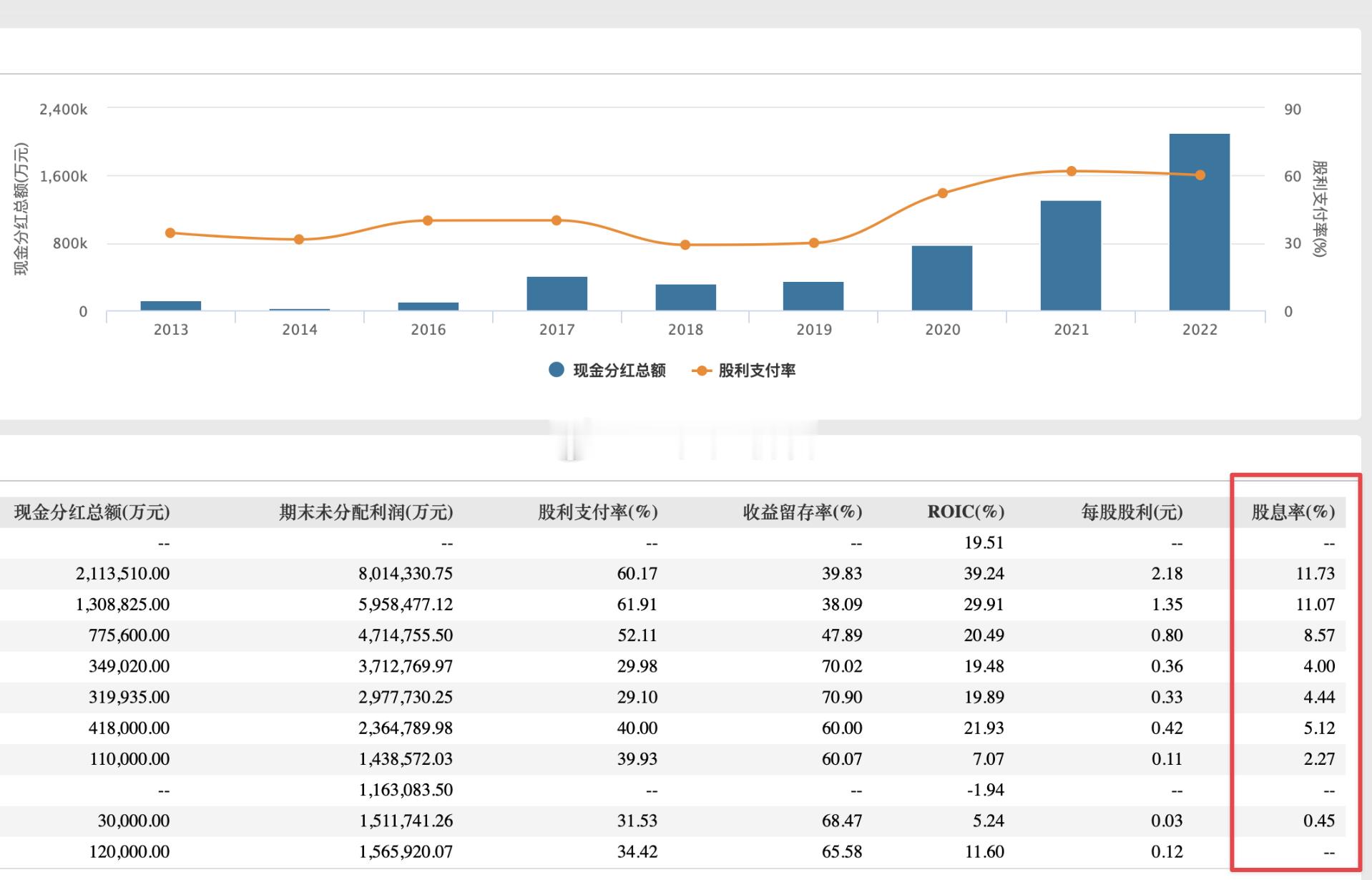1372x880 pixels.
Task: Select the ROIC value -1.94
Action: [985, 790]
